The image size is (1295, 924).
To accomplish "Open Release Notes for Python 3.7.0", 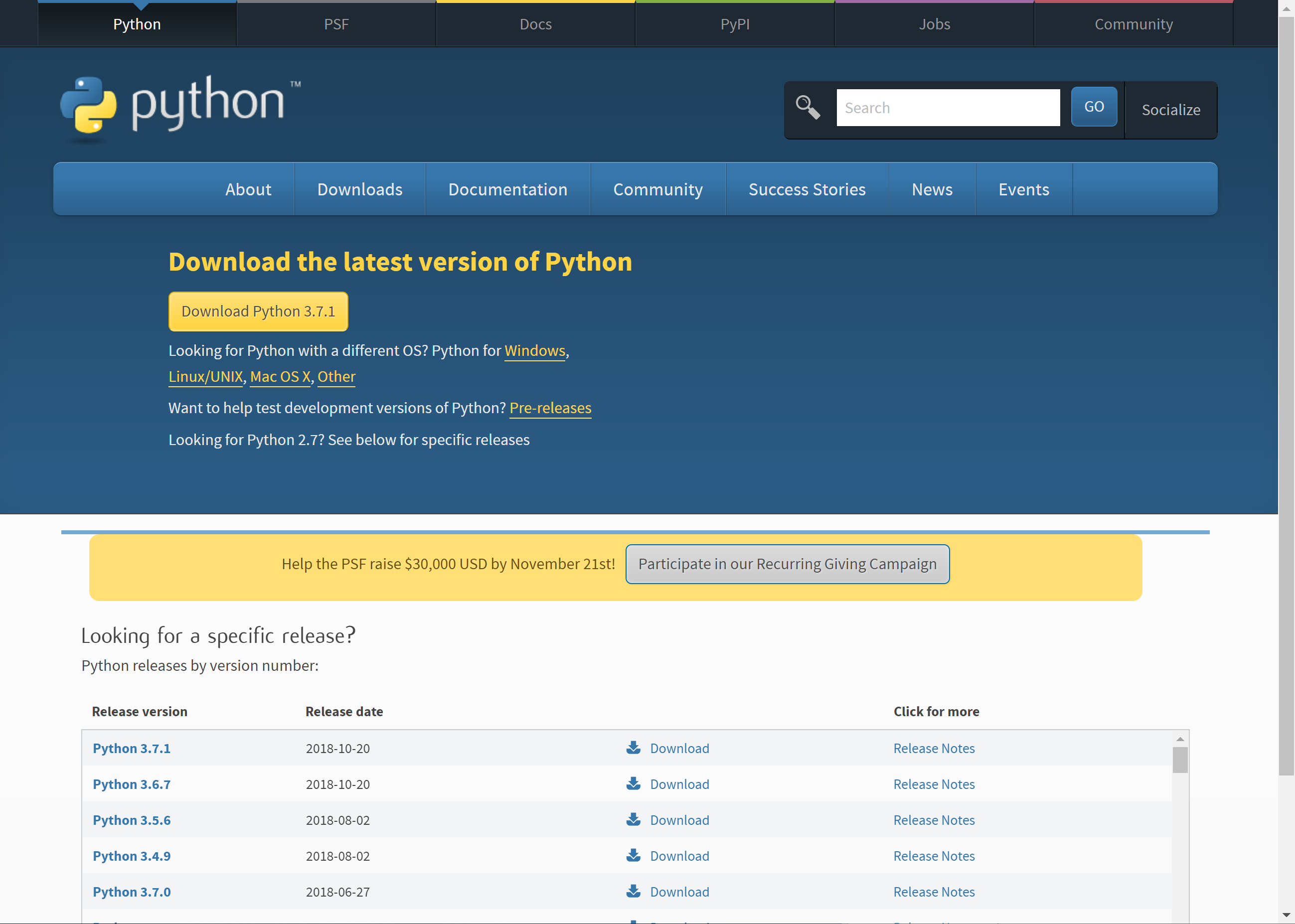I will (x=934, y=892).
